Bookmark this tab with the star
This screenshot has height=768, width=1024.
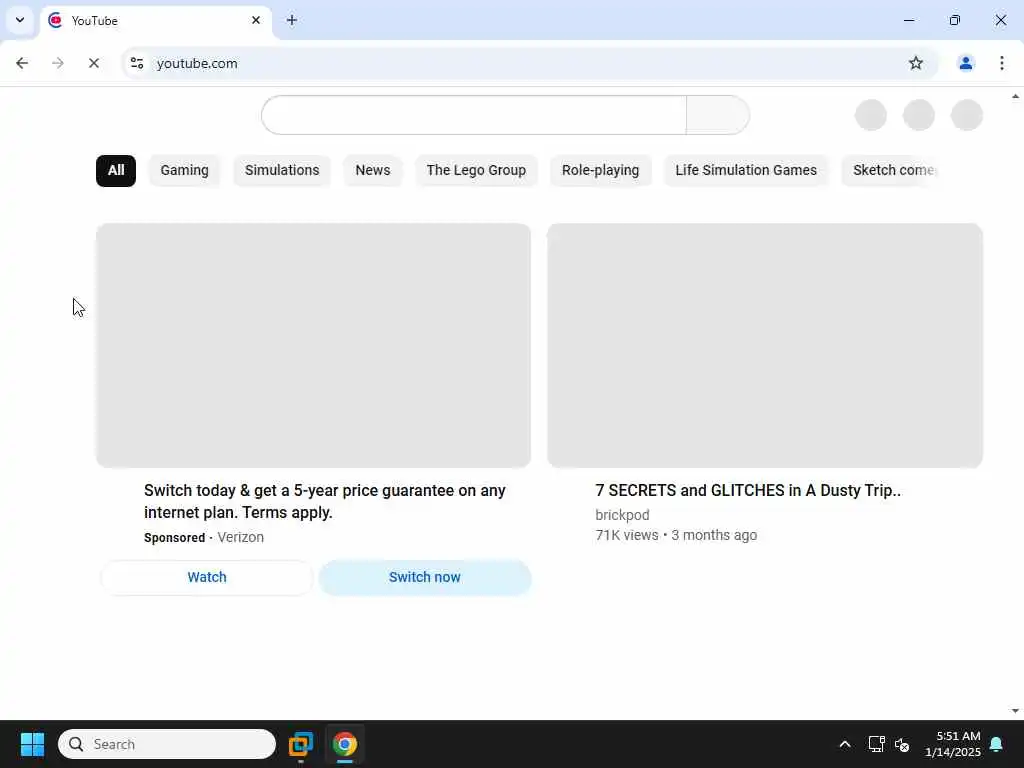[916, 63]
